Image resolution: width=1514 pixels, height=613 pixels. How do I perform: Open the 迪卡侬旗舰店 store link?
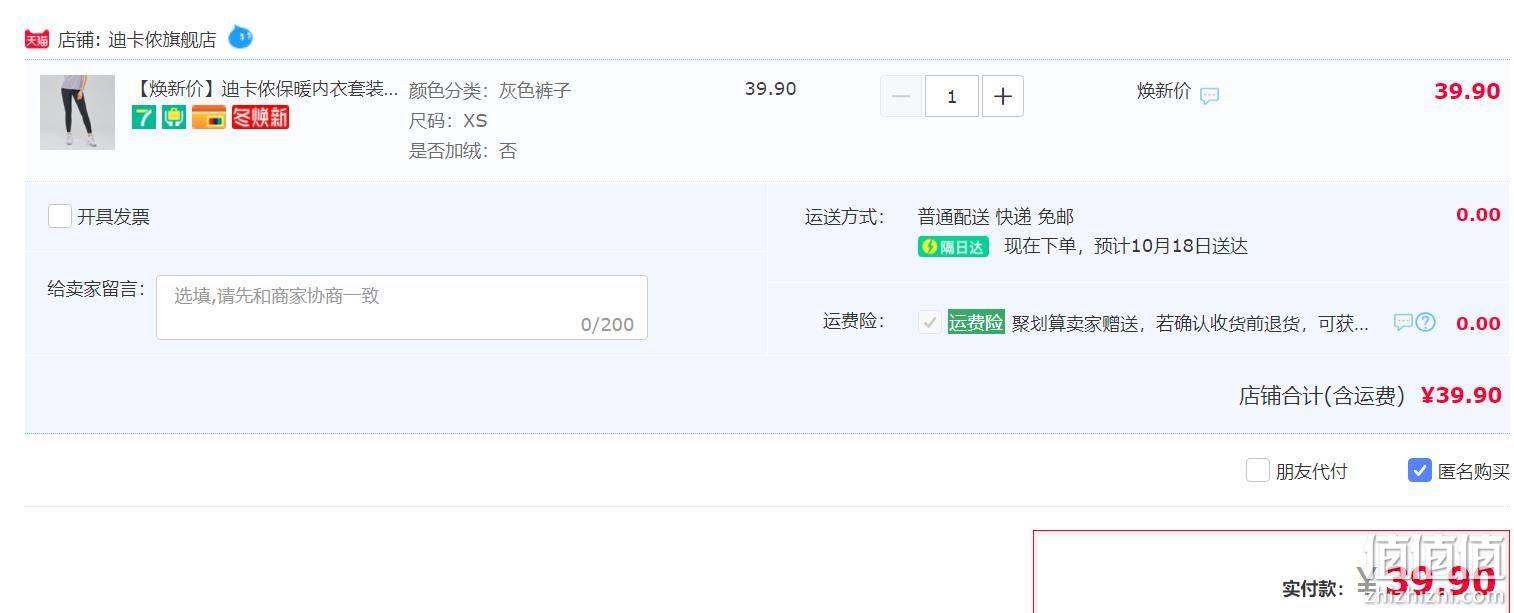pos(162,40)
